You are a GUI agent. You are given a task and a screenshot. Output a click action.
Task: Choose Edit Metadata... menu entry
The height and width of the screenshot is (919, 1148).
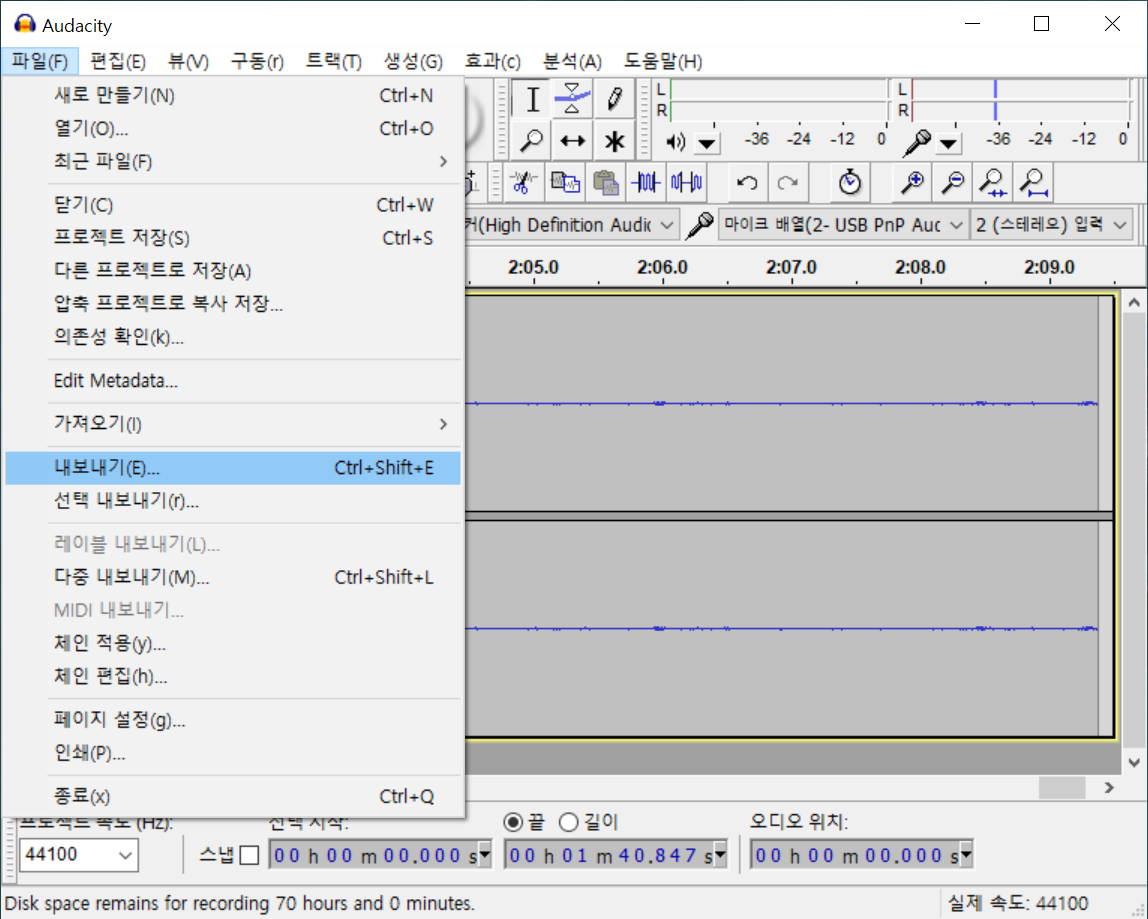233,381
